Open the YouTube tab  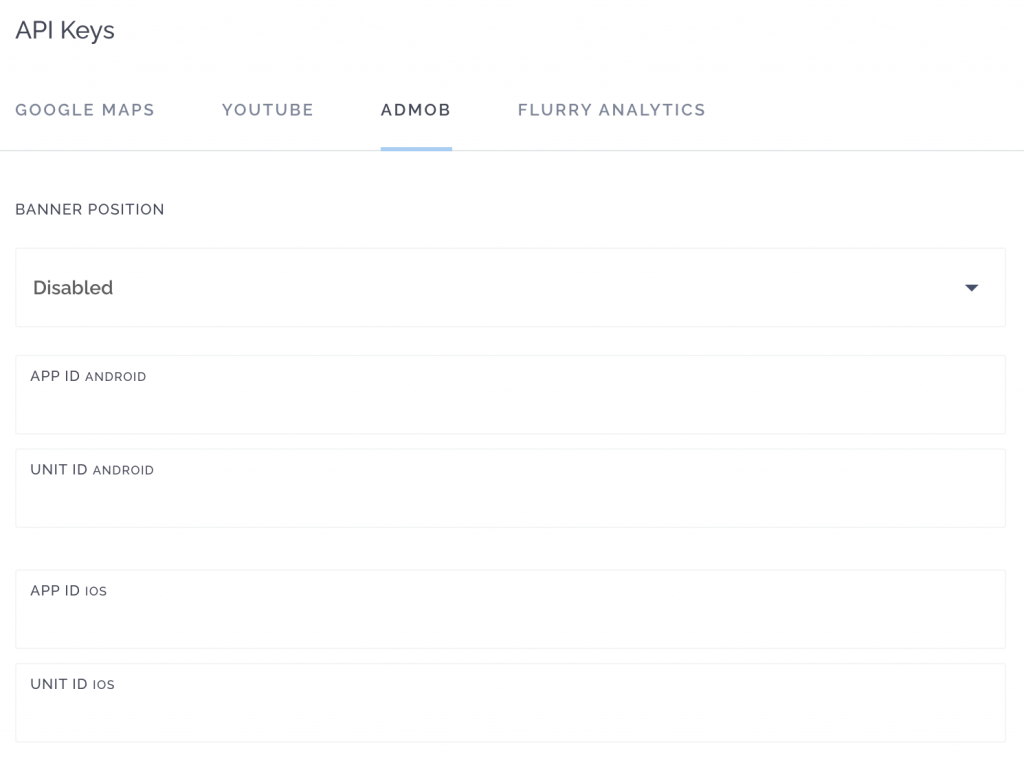coord(268,110)
